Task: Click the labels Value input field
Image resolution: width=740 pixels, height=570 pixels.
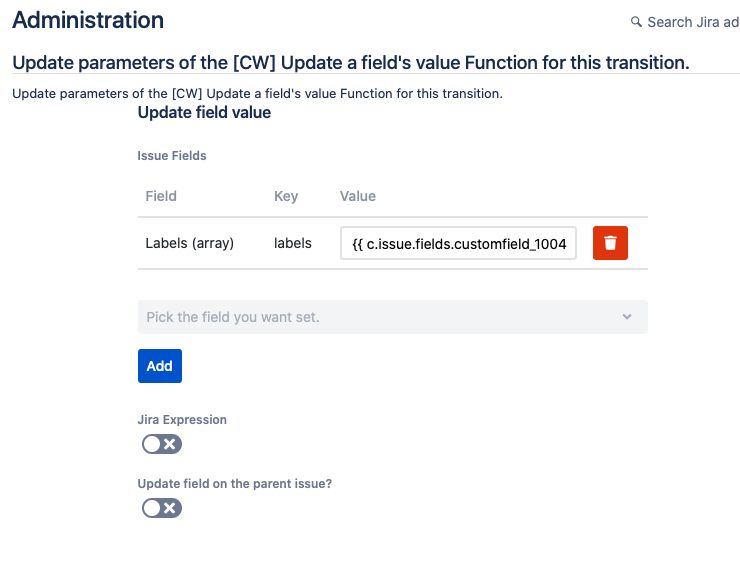Action: 458,243
